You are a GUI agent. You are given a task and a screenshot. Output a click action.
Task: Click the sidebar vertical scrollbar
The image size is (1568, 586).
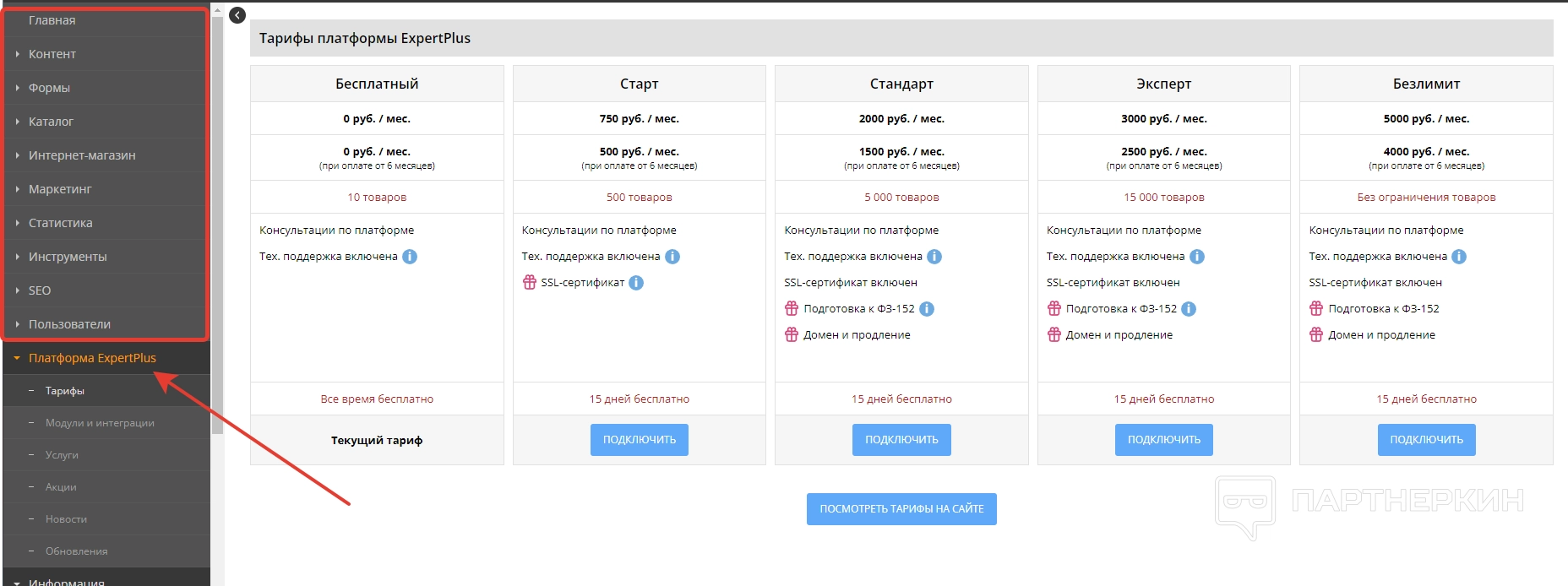217,220
